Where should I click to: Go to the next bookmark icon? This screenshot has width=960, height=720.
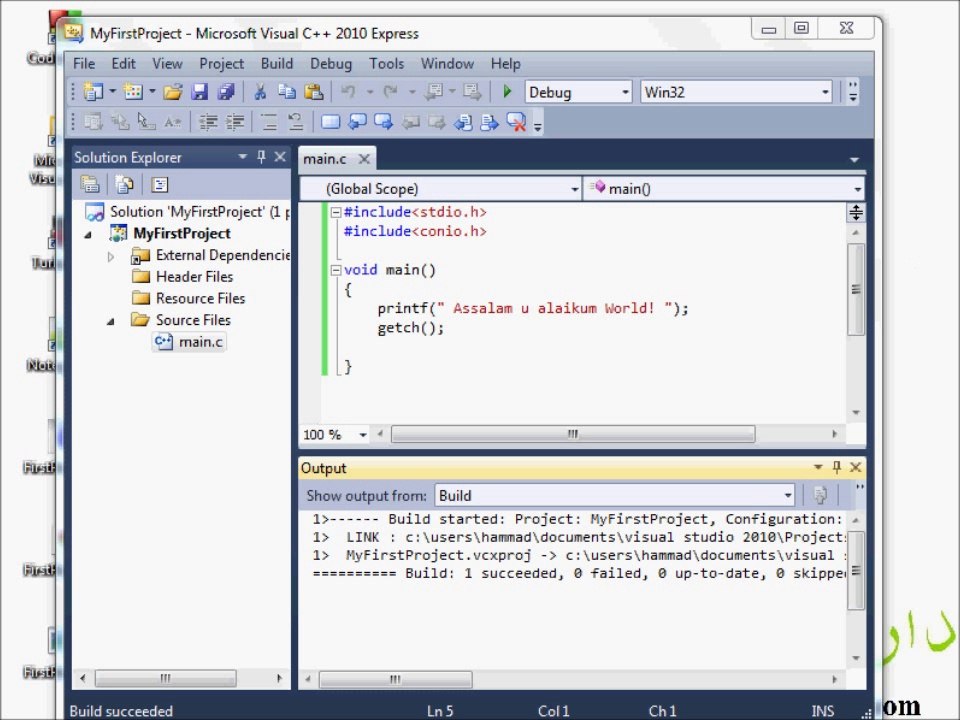click(x=383, y=122)
